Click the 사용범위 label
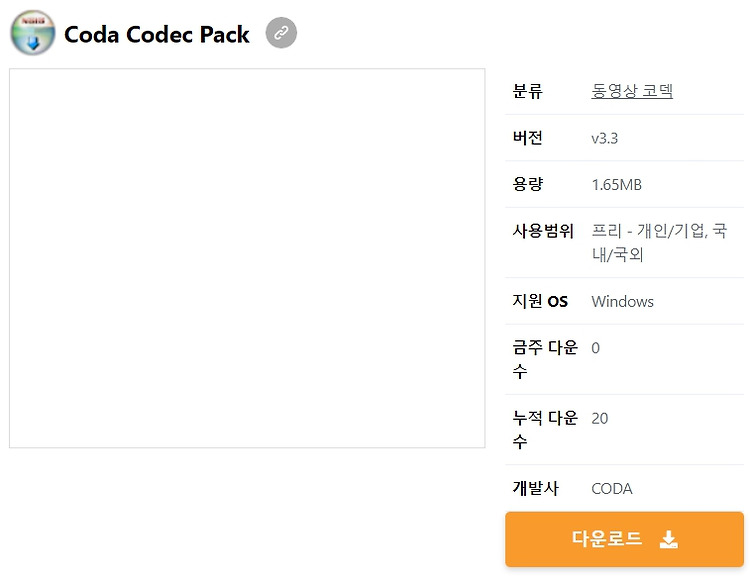This screenshot has height=576, width=750. [543, 231]
